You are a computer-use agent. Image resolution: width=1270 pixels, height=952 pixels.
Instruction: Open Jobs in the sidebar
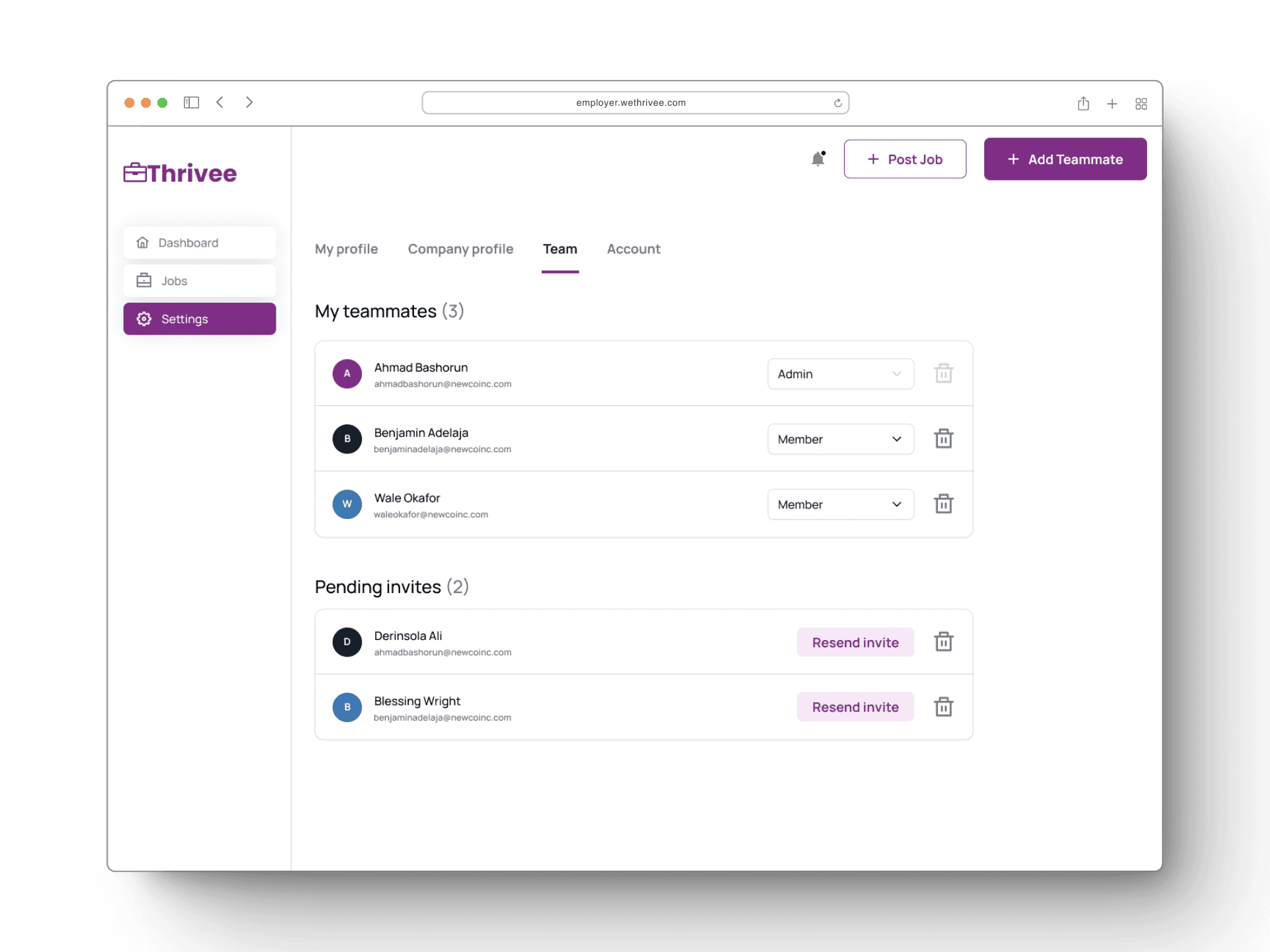coord(199,281)
